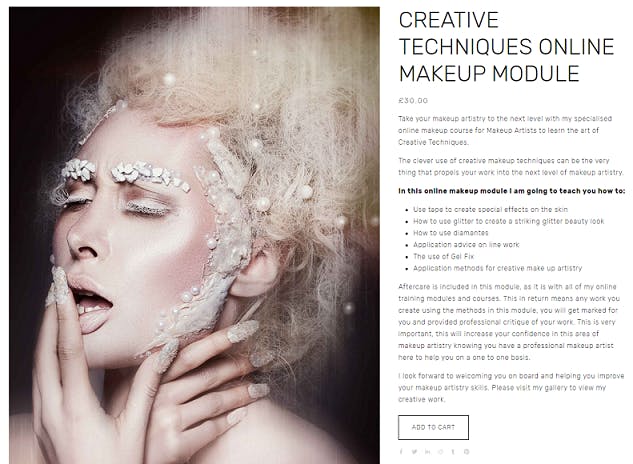Click 'The use of Gel Fix' bullet

[443, 256]
